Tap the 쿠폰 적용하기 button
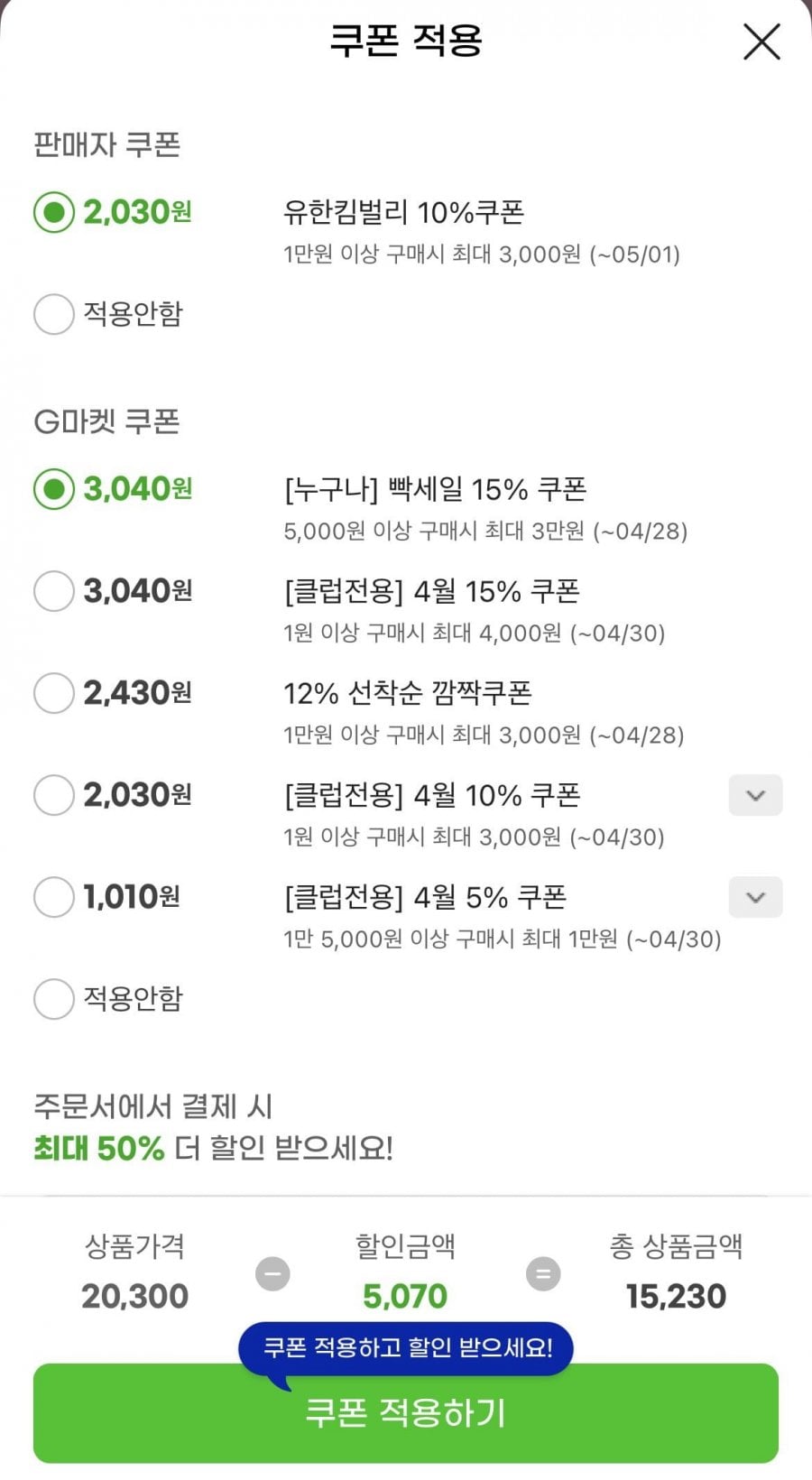812x1480 pixels. [406, 1413]
